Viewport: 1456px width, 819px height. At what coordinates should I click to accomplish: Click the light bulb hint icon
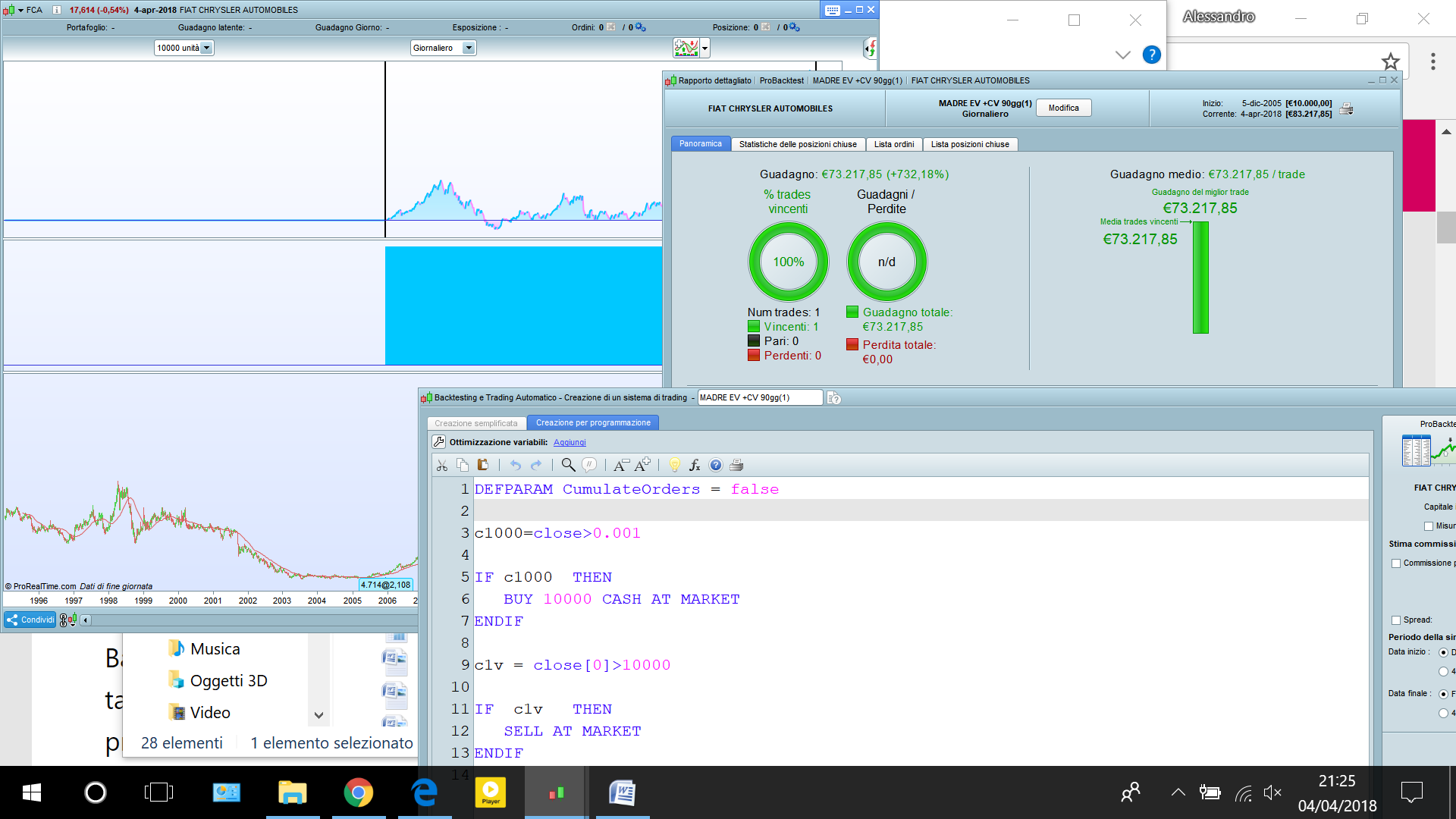tap(674, 466)
